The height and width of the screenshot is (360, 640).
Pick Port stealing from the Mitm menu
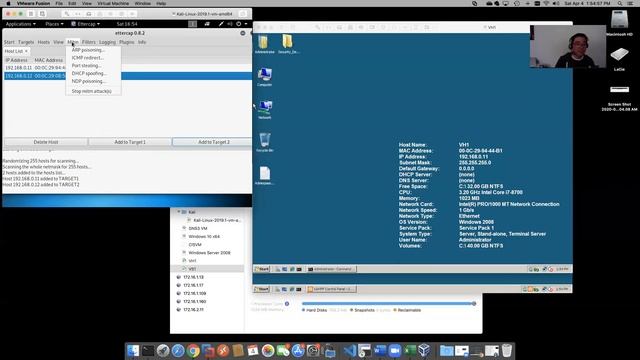pos(86,66)
